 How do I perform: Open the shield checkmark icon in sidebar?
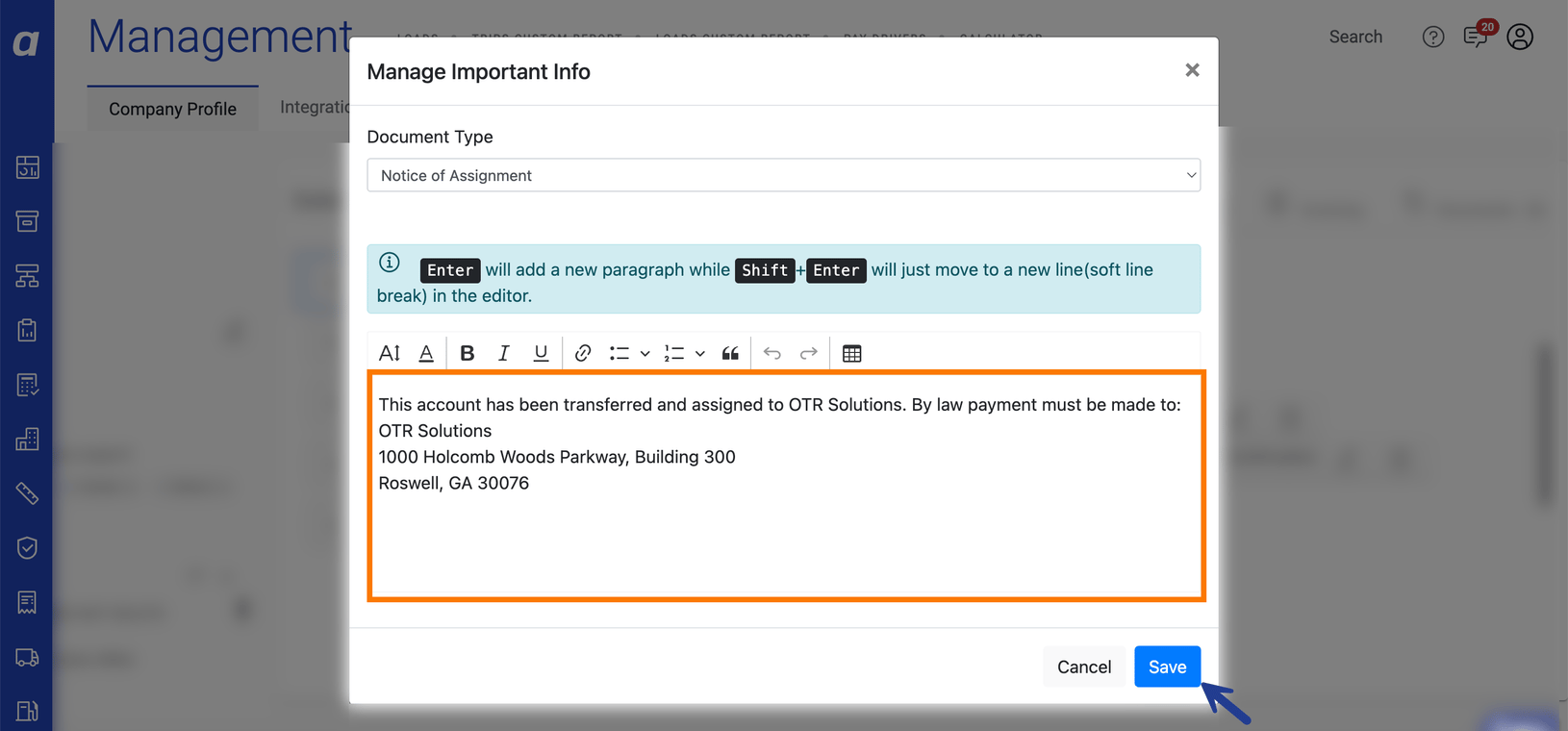pyautogui.click(x=27, y=548)
